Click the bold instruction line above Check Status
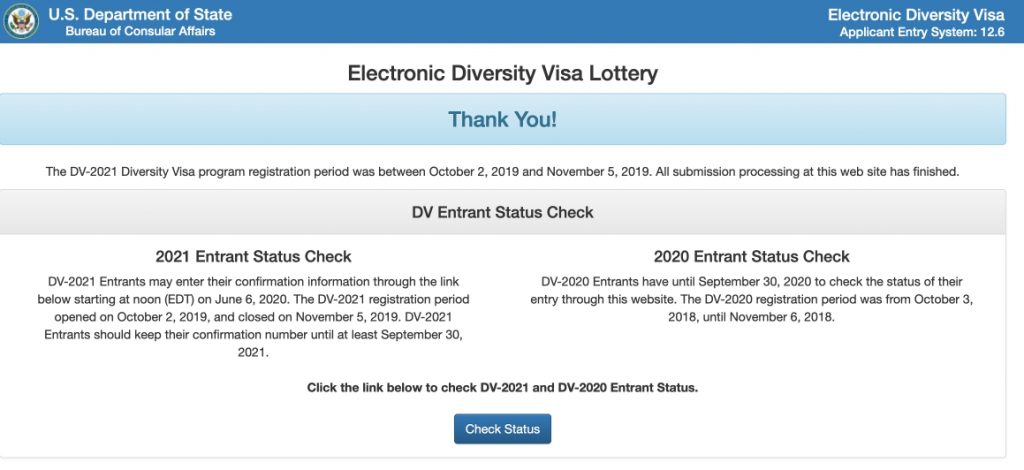Screen dimensions: 1024x470 click(x=502, y=387)
